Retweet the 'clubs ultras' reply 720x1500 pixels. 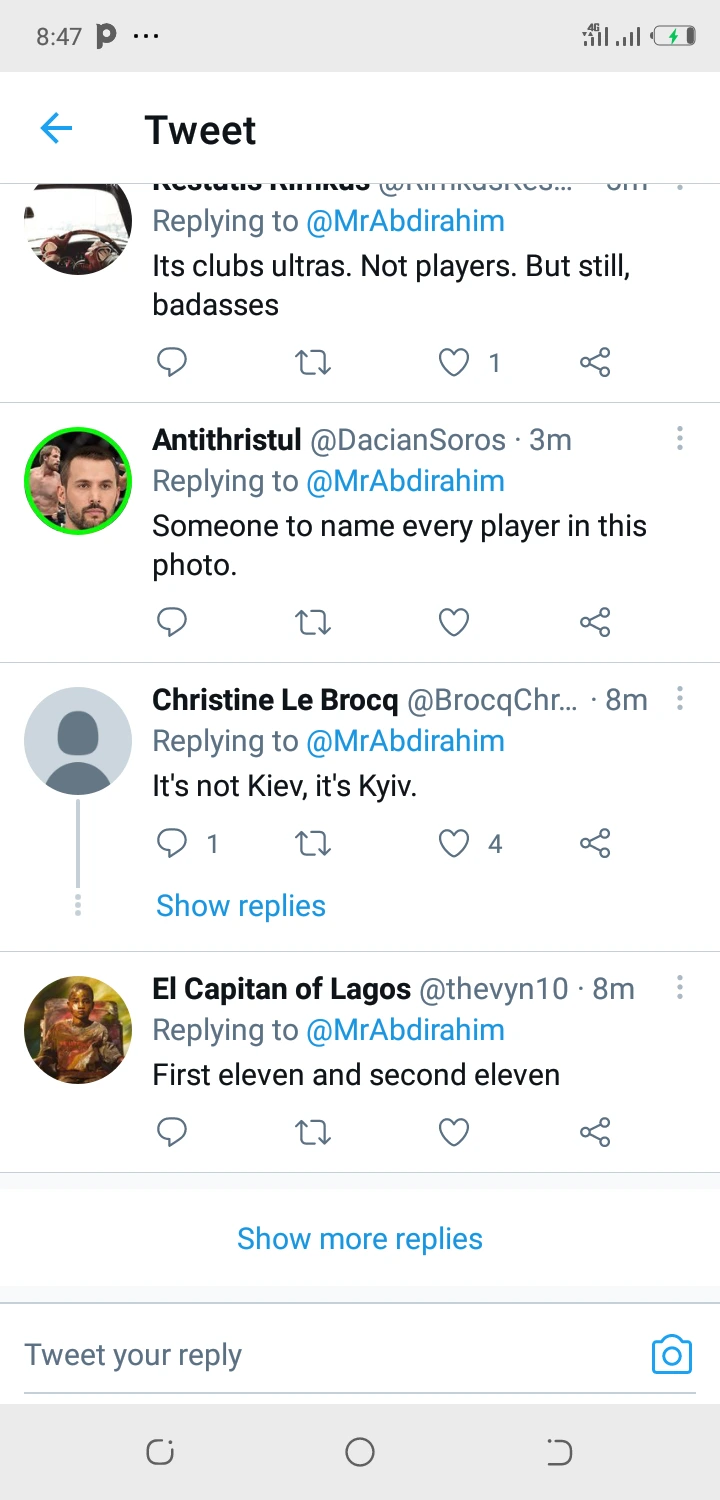coord(313,362)
